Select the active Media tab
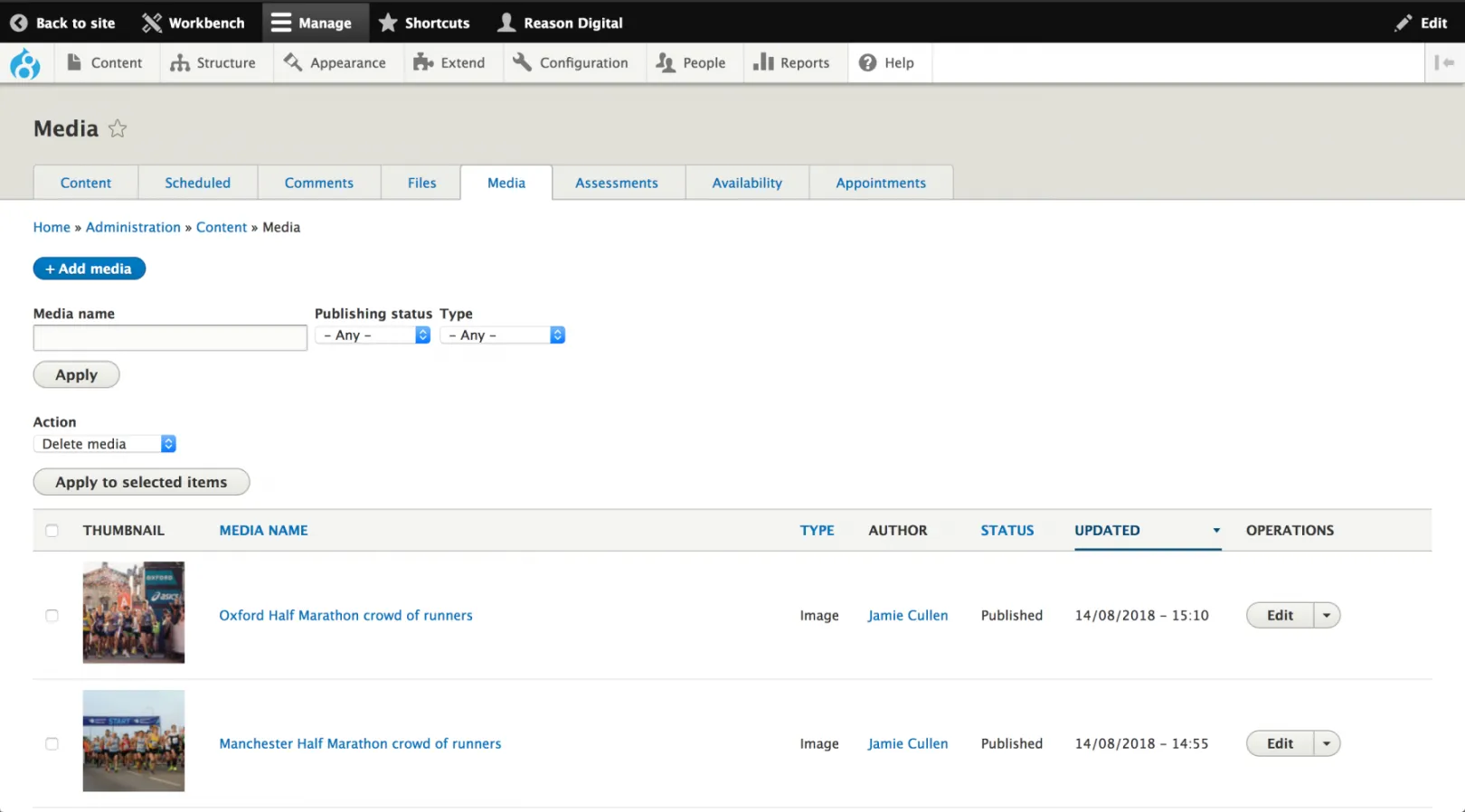The image size is (1465, 812). click(506, 183)
